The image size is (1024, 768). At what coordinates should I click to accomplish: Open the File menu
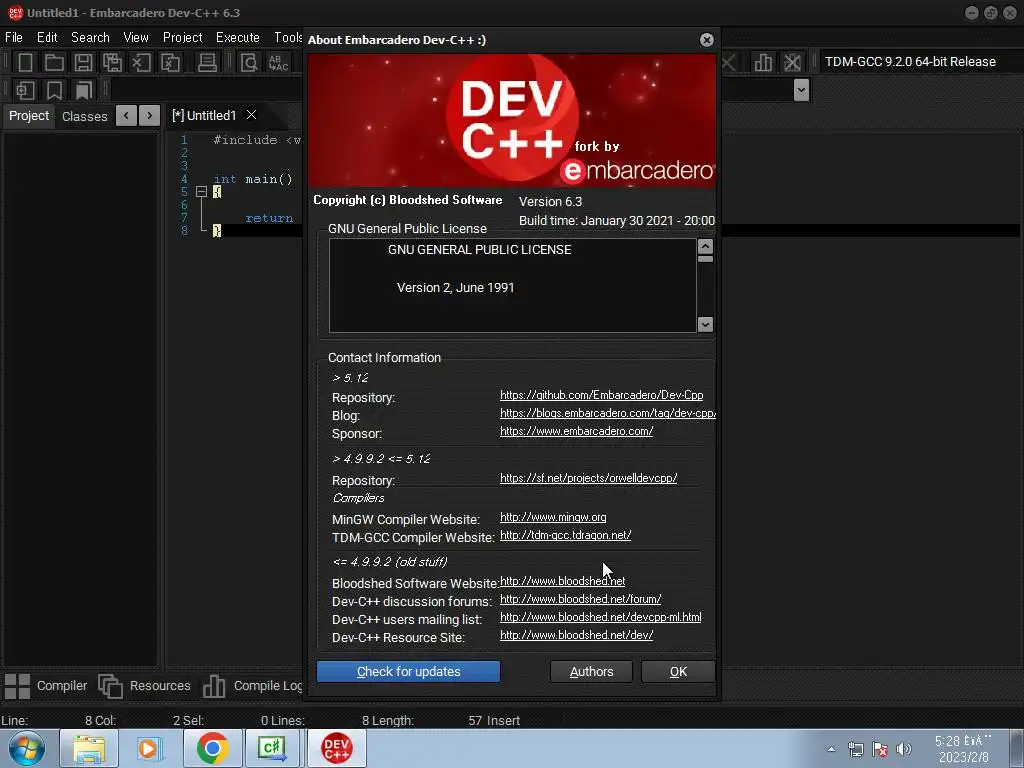pos(14,37)
